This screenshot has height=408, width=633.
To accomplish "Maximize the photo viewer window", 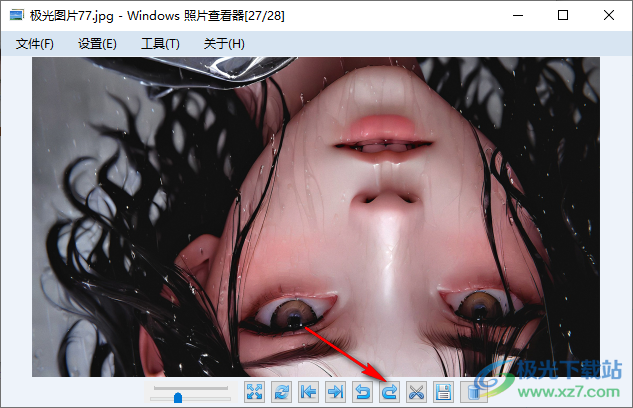I will (563, 16).
